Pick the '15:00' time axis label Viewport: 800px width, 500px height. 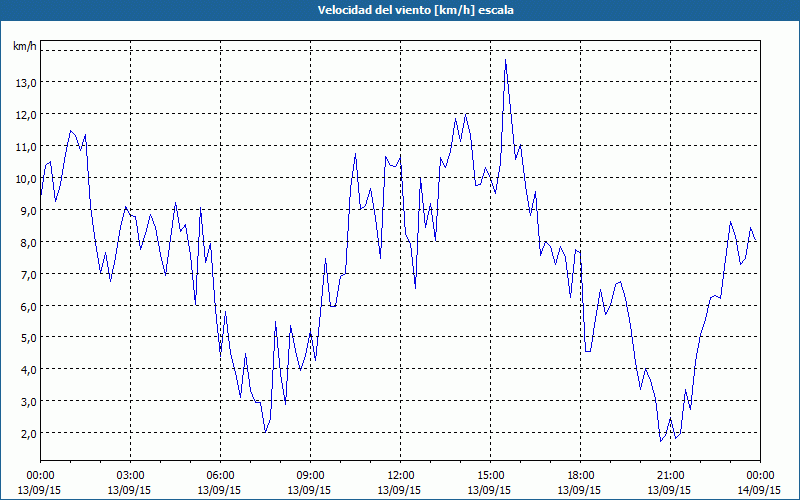[x=490, y=476]
